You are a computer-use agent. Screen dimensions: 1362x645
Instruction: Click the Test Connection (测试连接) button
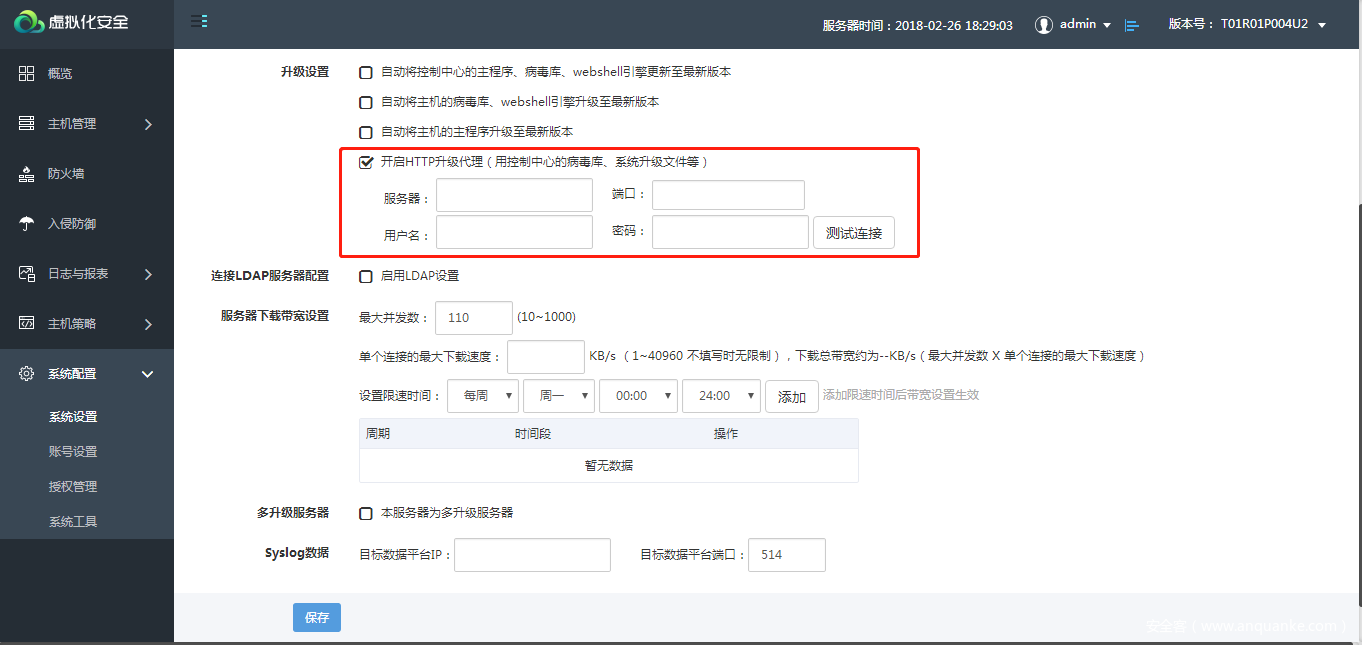pos(854,233)
